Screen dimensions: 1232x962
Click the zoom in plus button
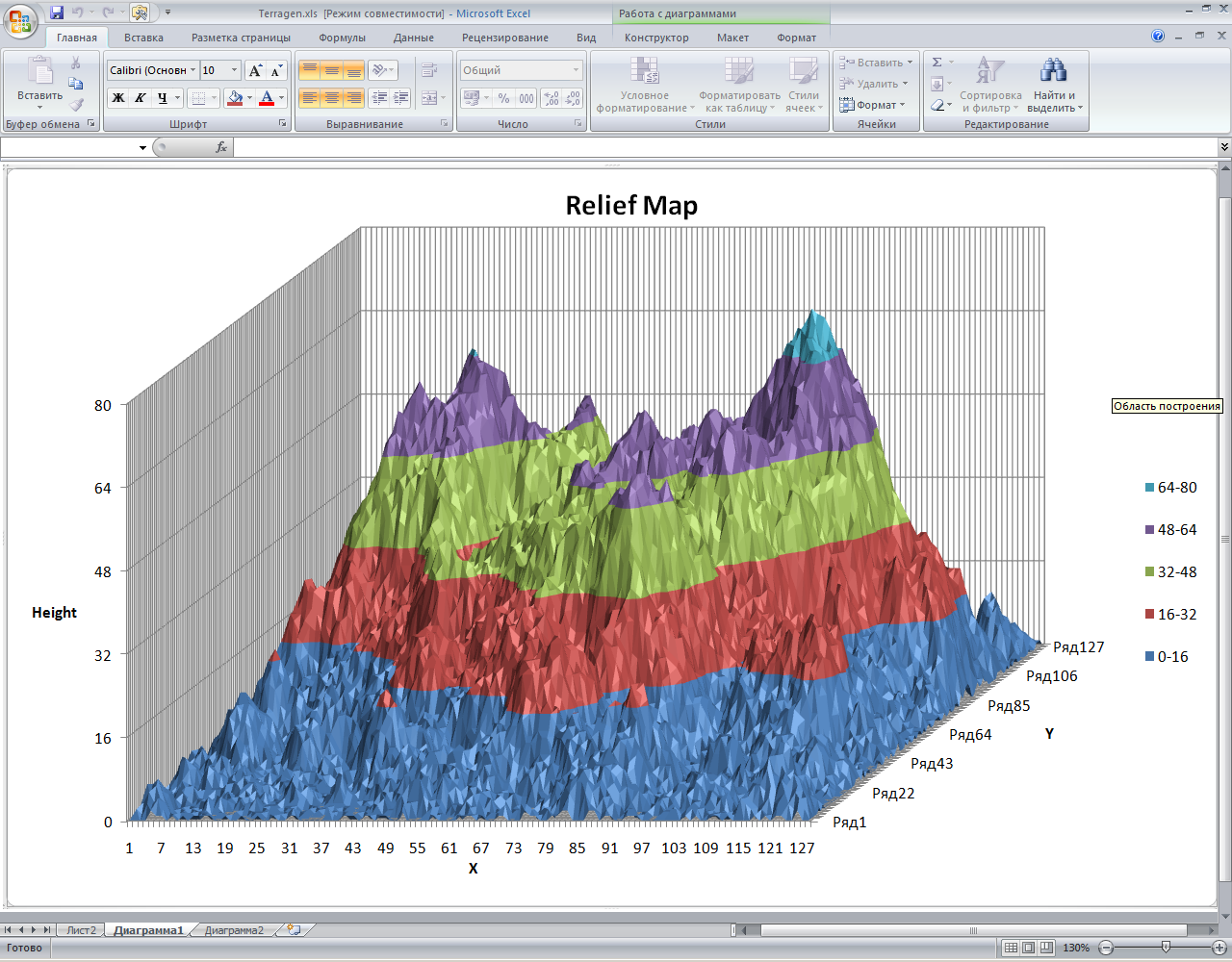pos(1219,948)
